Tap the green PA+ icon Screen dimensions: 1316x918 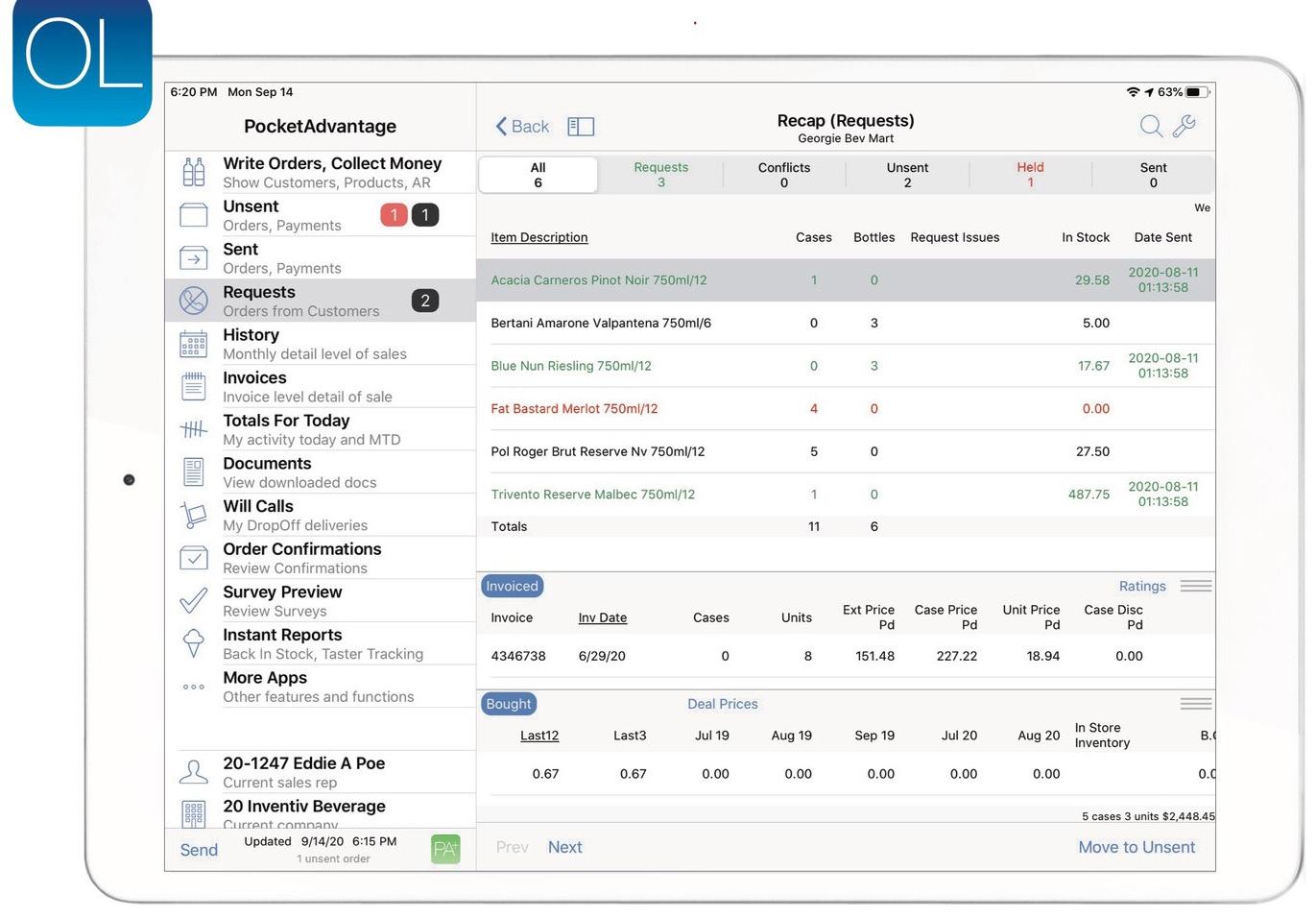pyautogui.click(x=445, y=849)
